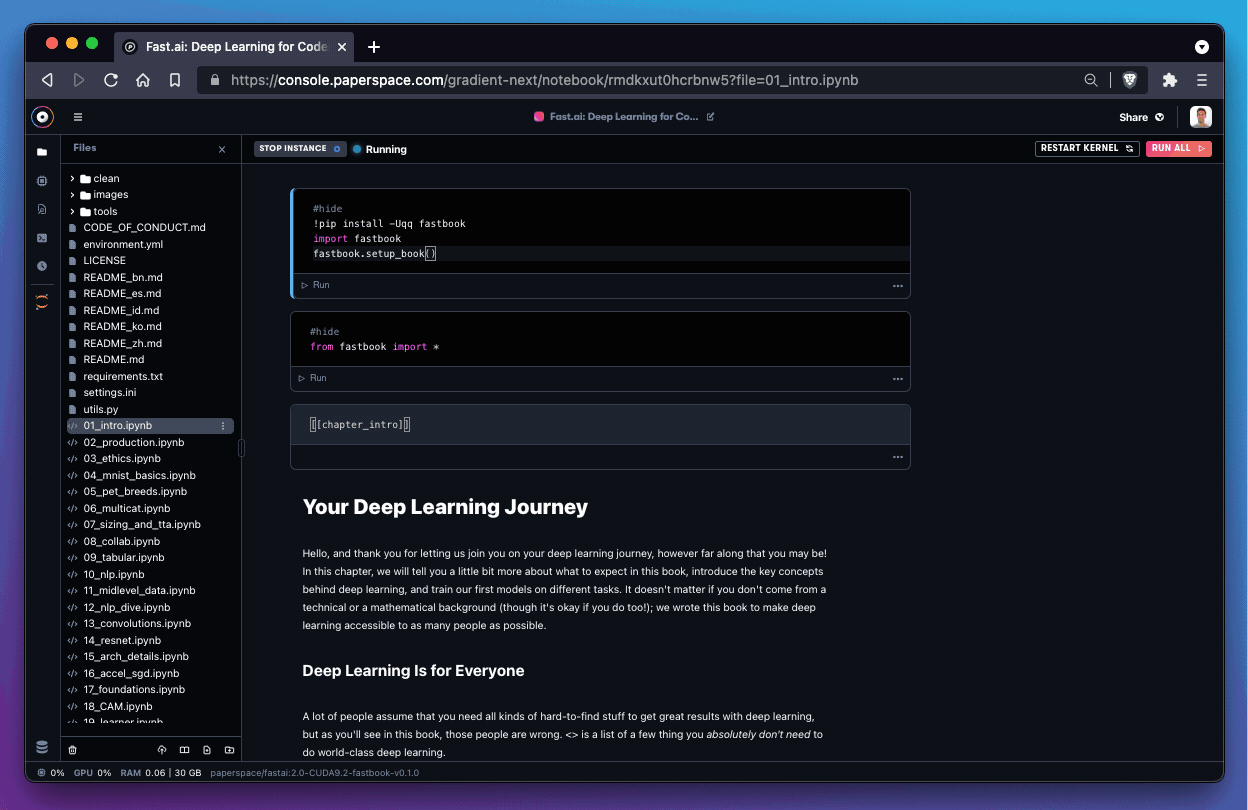
Task: Expand the tools folder
Action: click(x=73, y=212)
